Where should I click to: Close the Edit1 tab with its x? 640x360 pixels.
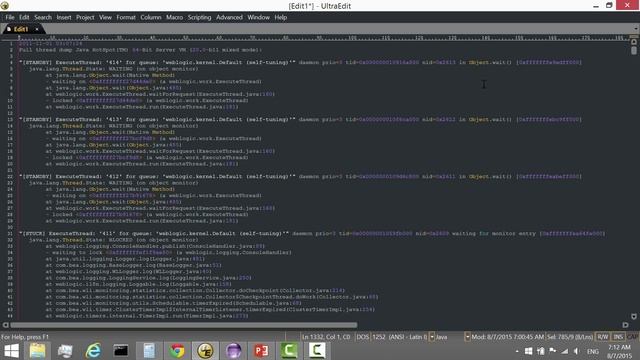tap(37, 29)
